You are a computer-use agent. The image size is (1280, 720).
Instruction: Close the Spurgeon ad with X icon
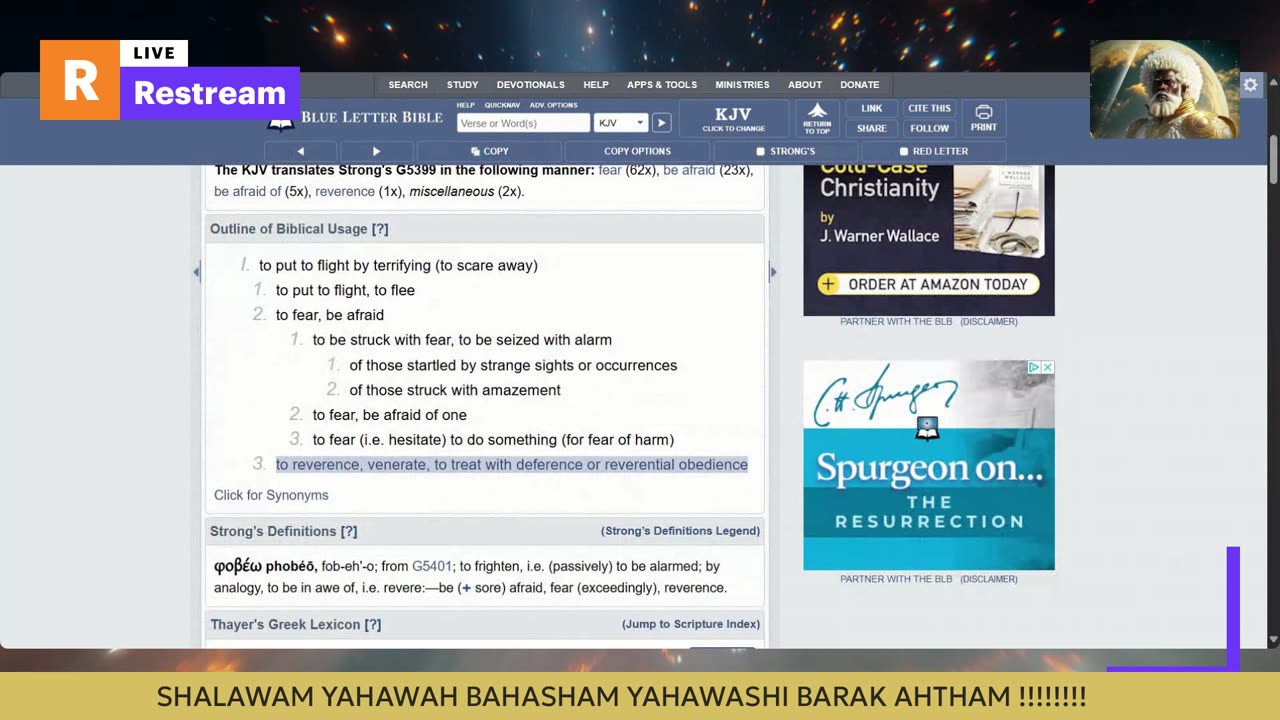pos(1048,367)
